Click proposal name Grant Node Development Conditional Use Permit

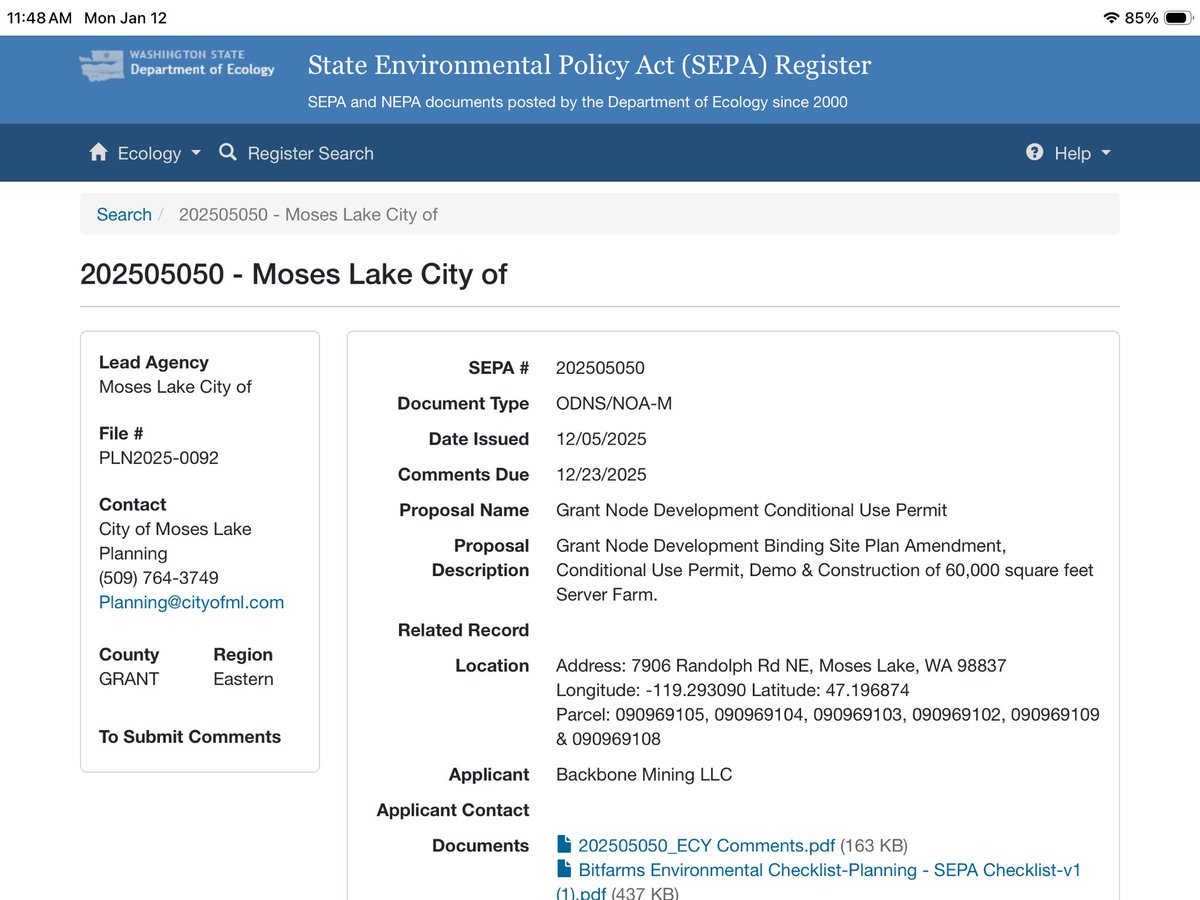click(751, 510)
